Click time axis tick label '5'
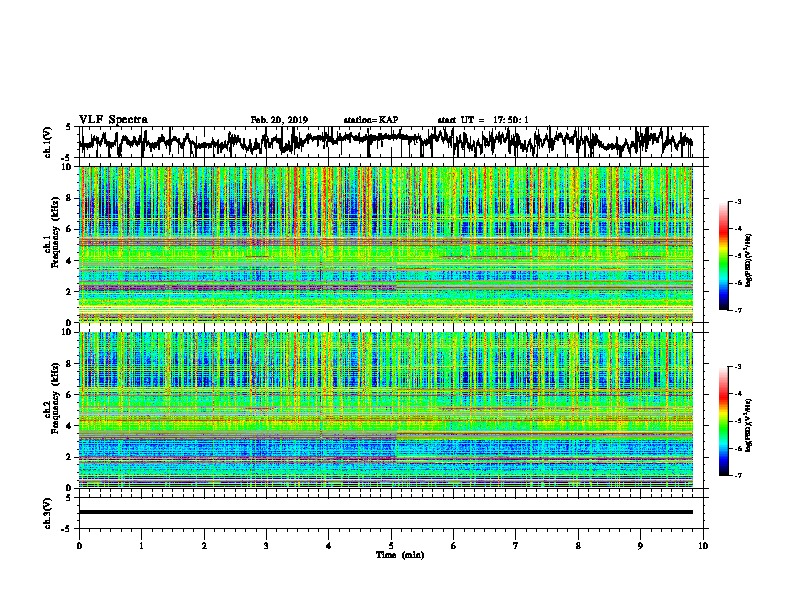Viewport: 792px width, 612px height. tap(391, 546)
